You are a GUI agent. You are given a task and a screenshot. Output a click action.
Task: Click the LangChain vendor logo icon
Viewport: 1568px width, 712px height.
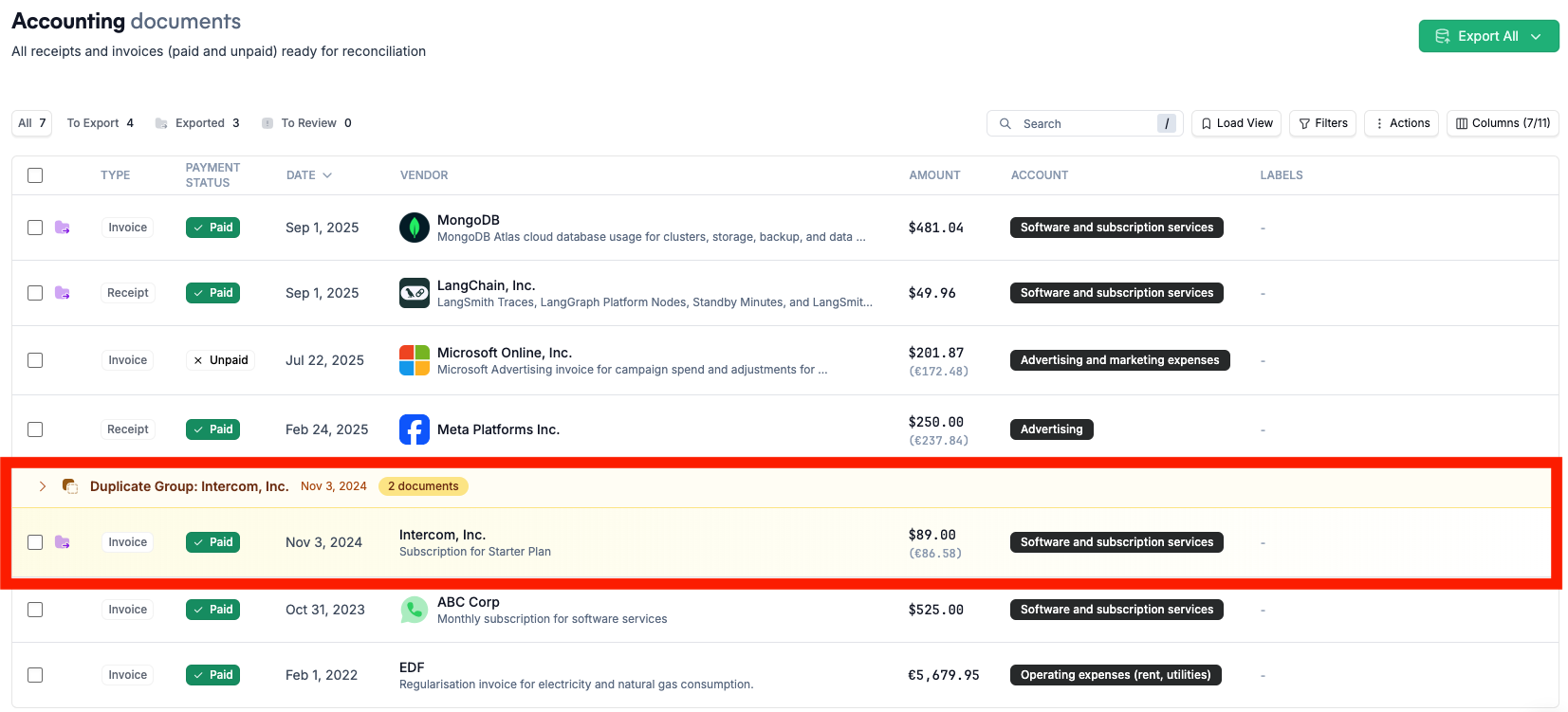coord(415,293)
